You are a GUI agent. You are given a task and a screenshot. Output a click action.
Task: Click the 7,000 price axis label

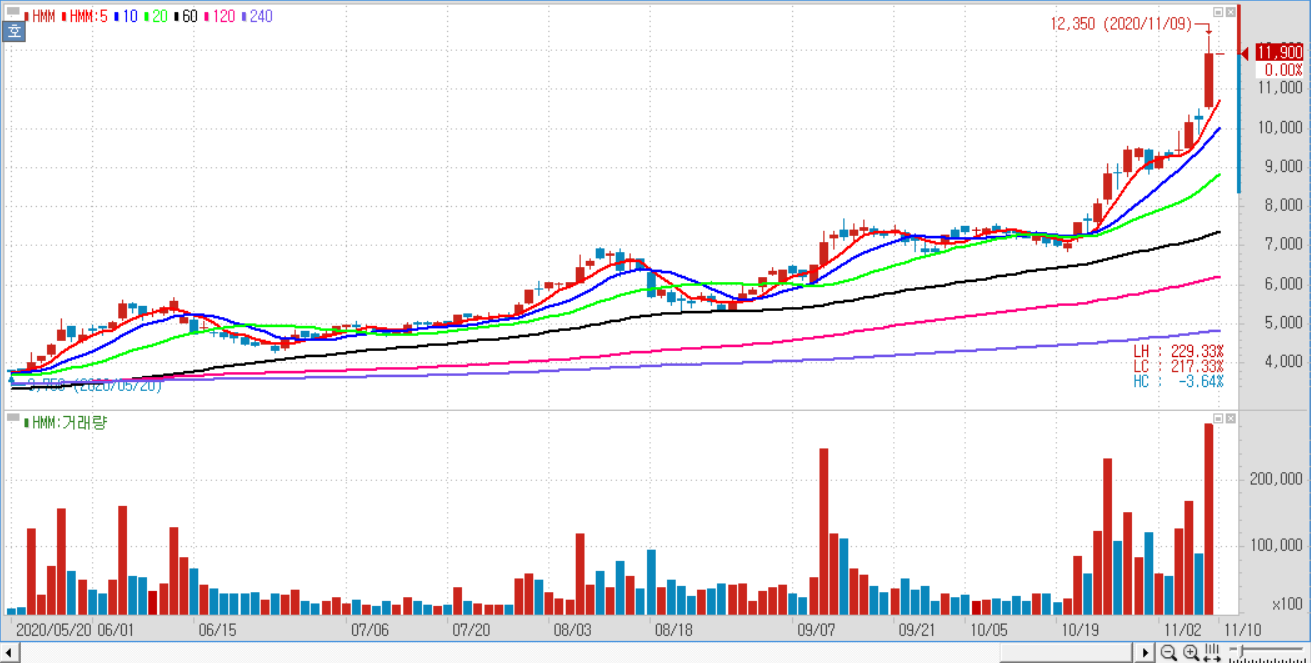click(x=1283, y=245)
